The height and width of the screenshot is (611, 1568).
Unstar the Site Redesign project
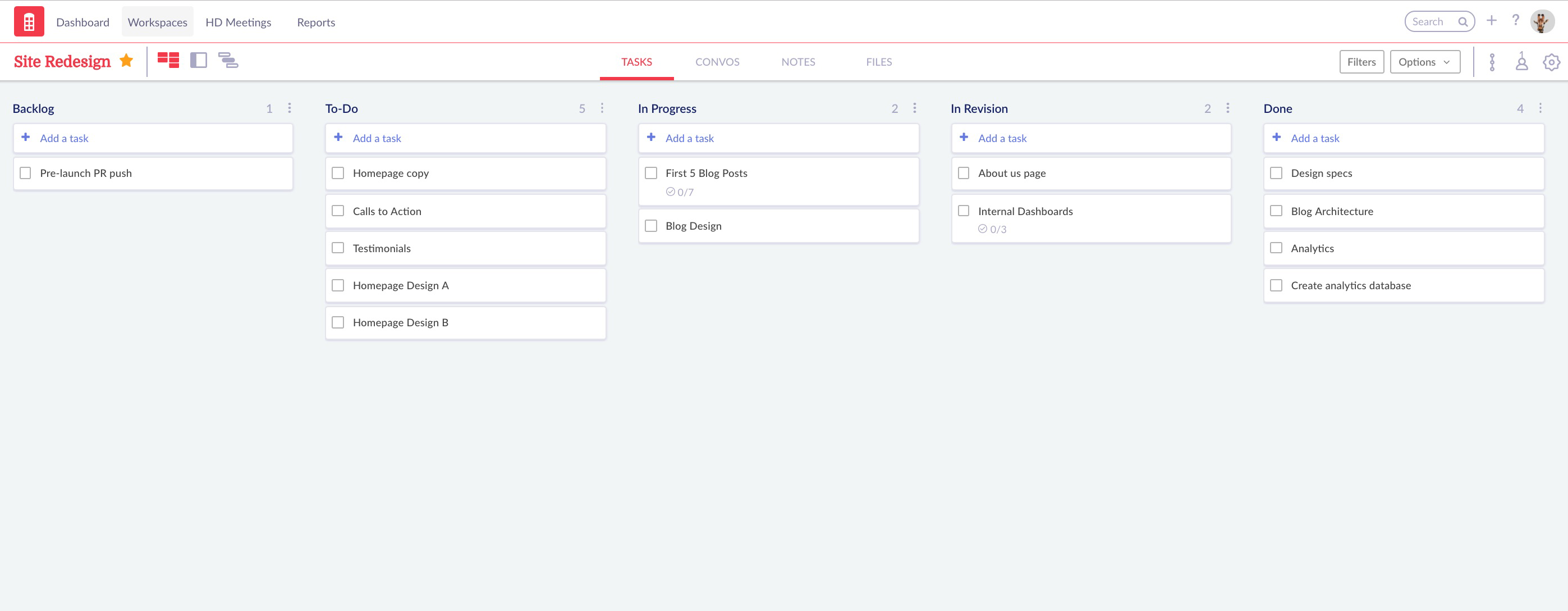tap(127, 60)
